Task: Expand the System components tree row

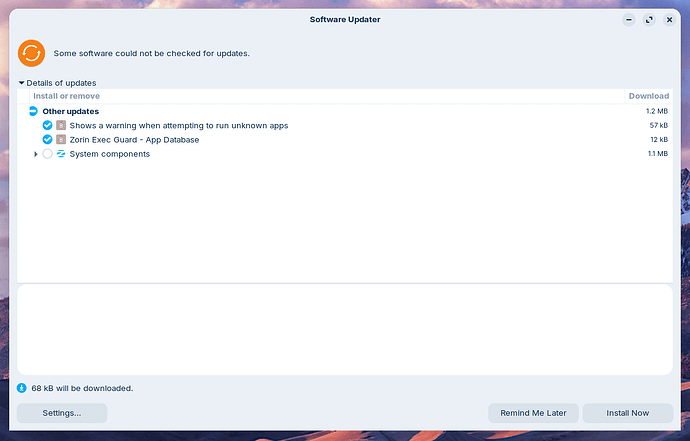Action: coord(36,154)
